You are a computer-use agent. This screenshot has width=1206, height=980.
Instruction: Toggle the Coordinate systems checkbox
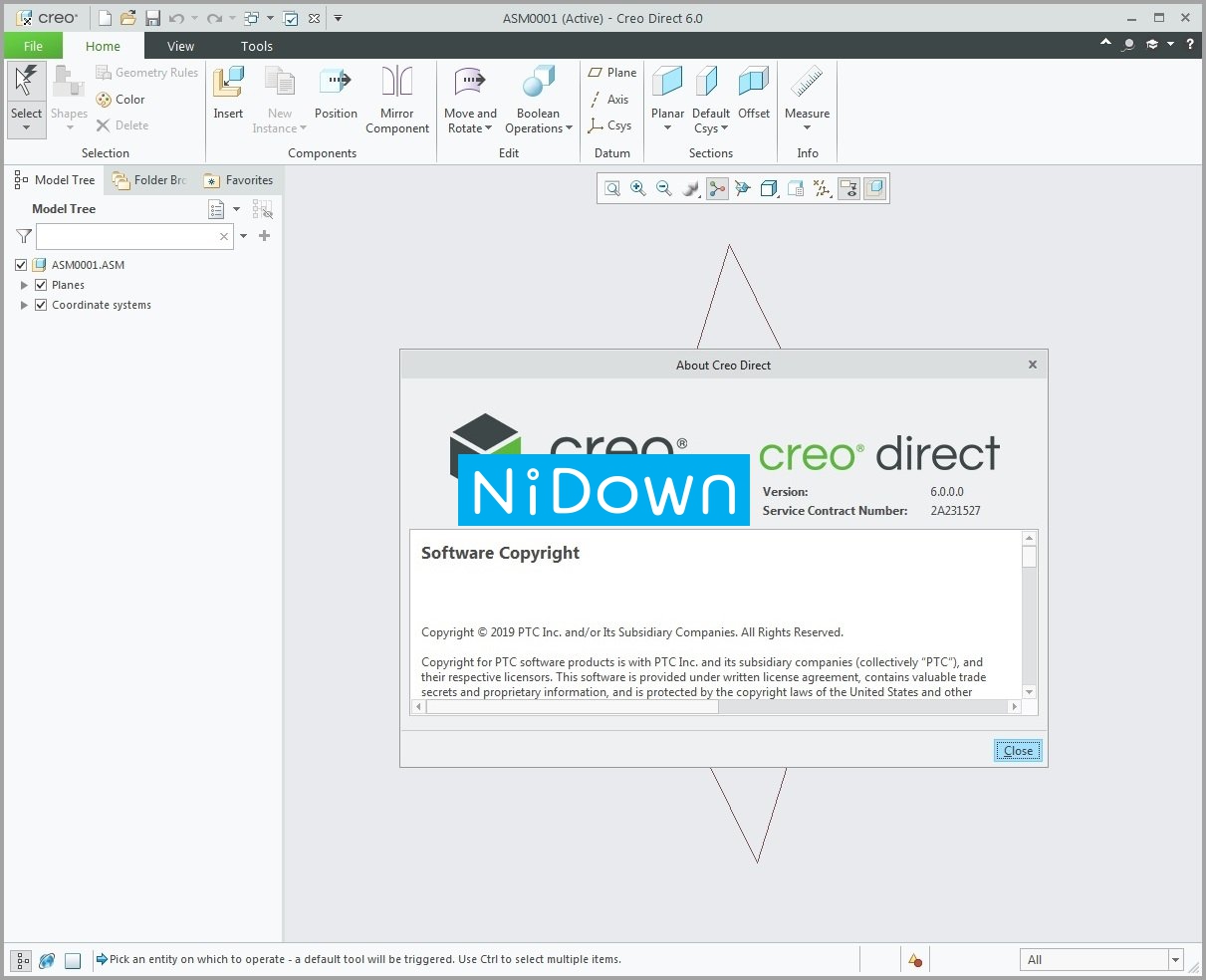pos(41,305)
